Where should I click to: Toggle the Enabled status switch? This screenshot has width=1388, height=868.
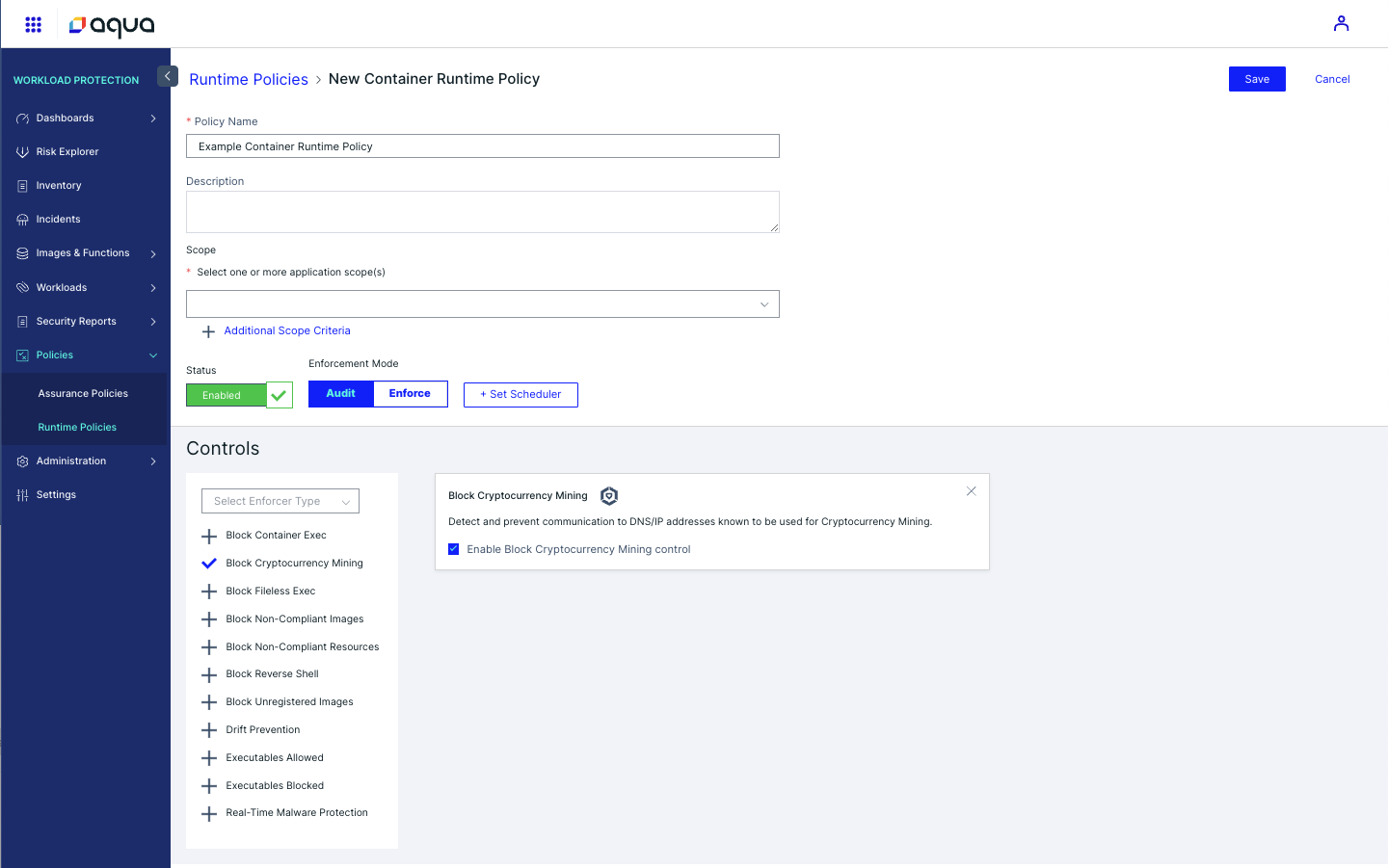point(239,395)
